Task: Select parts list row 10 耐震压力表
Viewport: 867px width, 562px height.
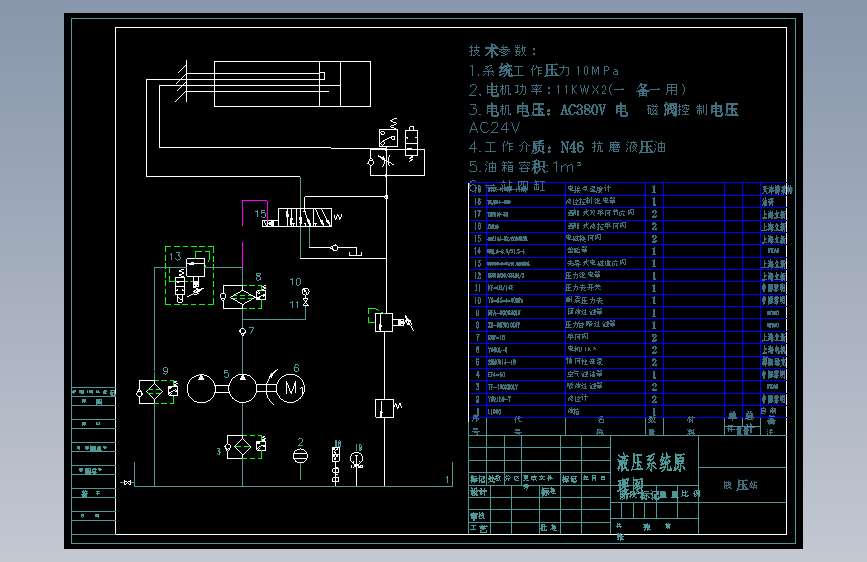Action: (628, 300)
